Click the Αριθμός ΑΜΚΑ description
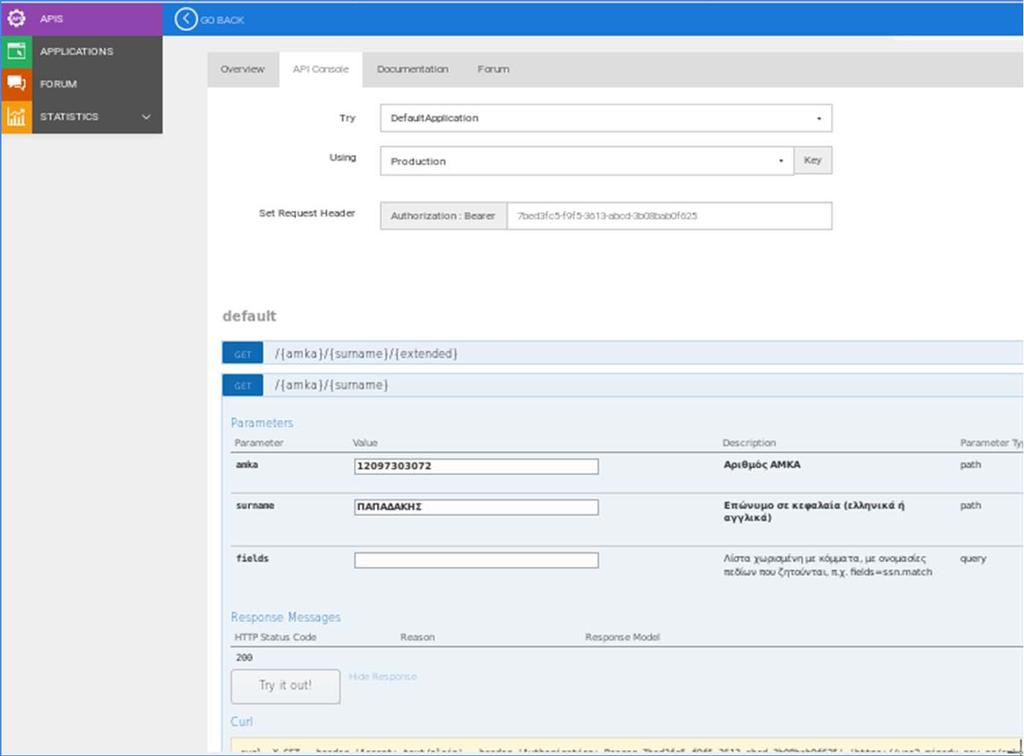Viewport: 1024px width, 756px height. [x=761, y=465]
